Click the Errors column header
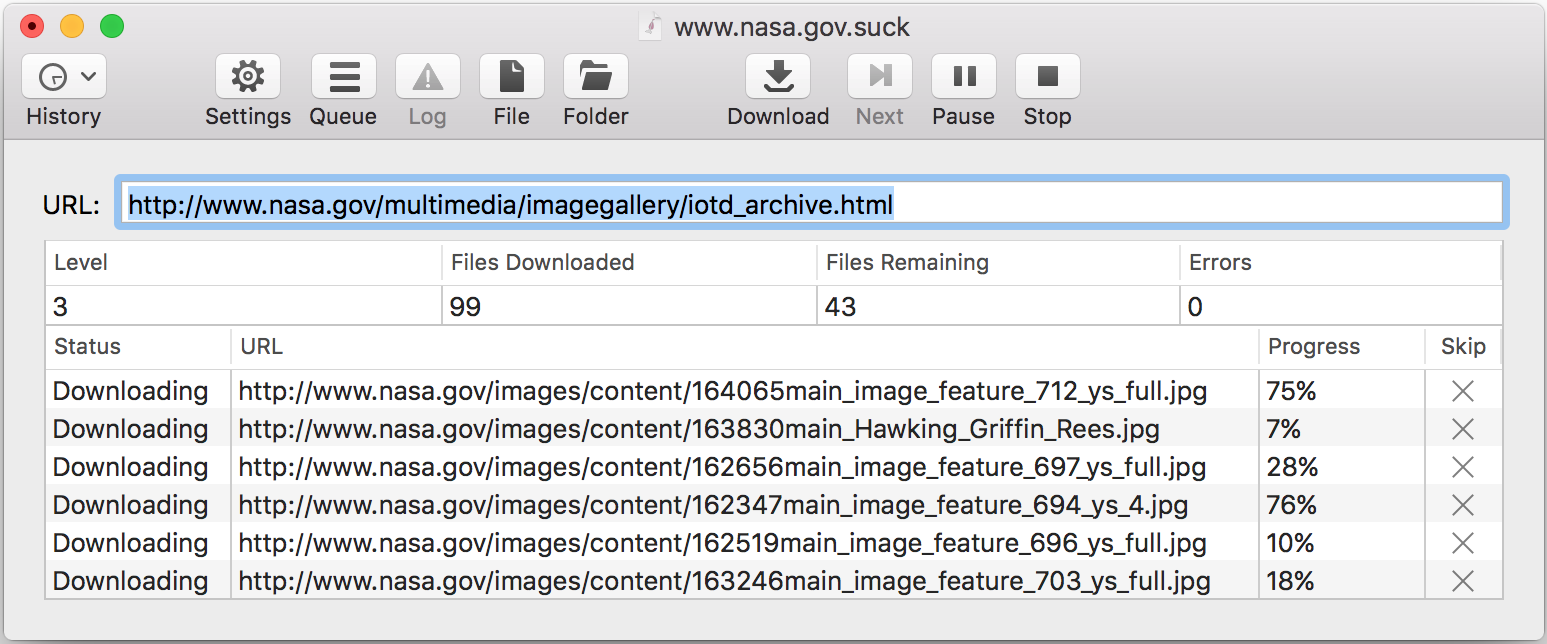 1340,263
